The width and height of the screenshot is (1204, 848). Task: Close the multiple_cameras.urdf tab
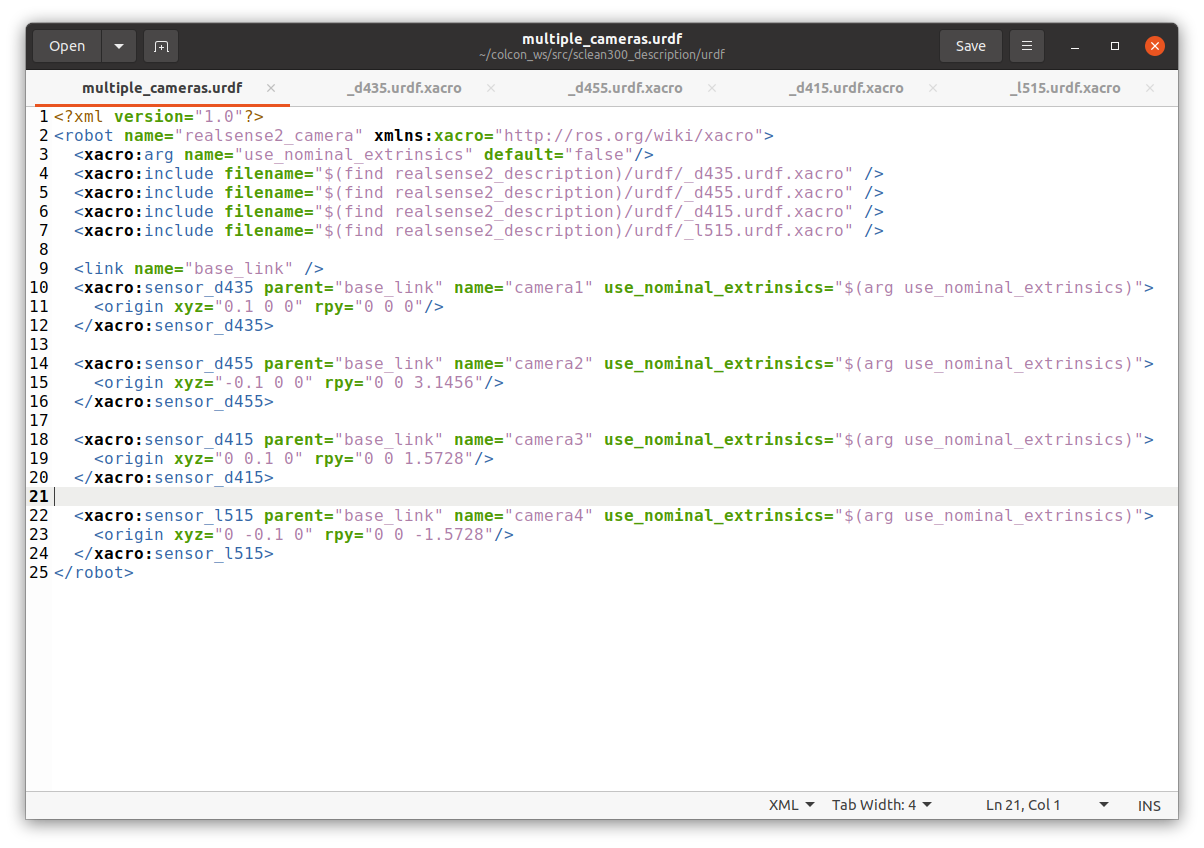(271, 88)
